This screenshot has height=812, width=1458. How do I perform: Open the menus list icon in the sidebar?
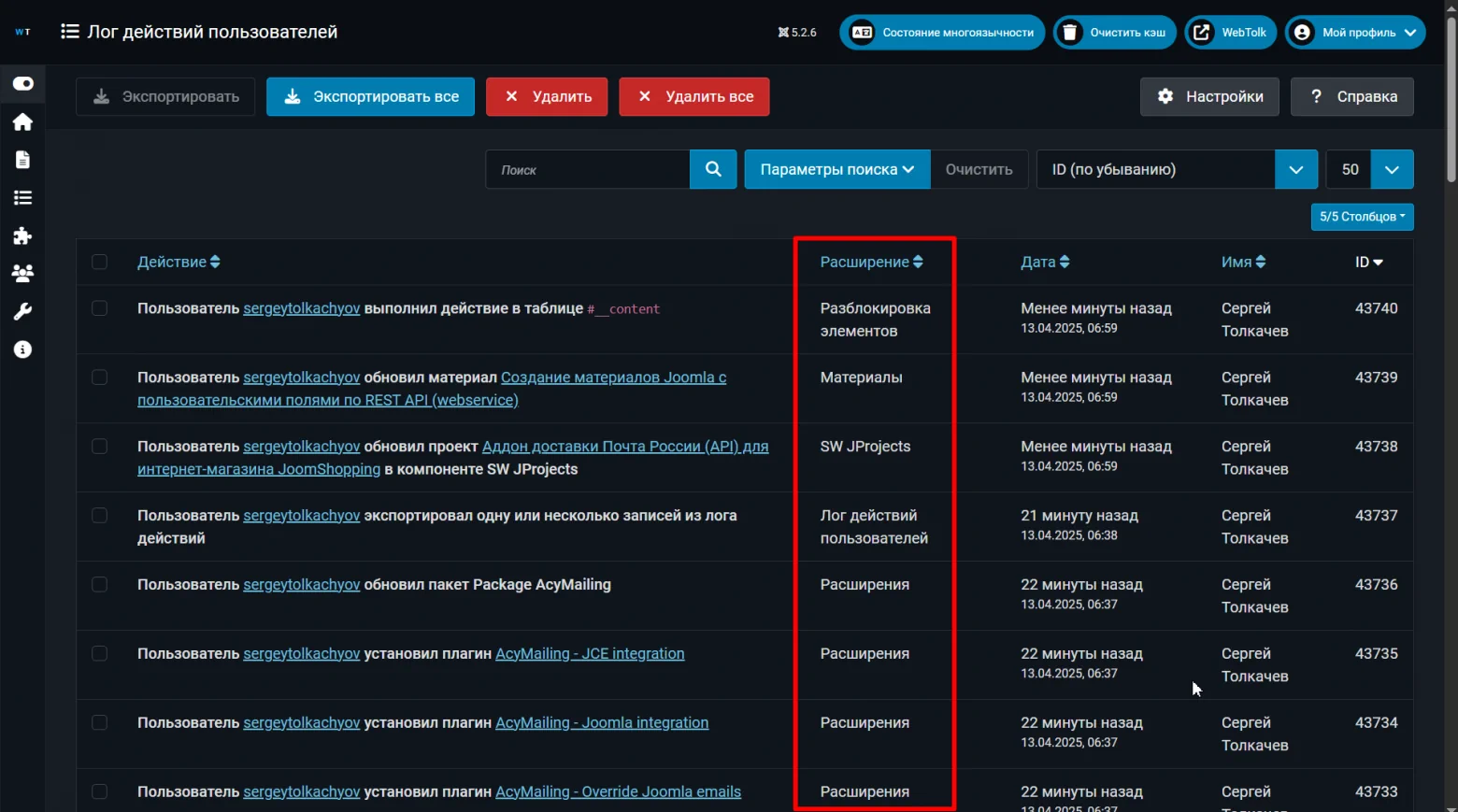coord(22,198)
